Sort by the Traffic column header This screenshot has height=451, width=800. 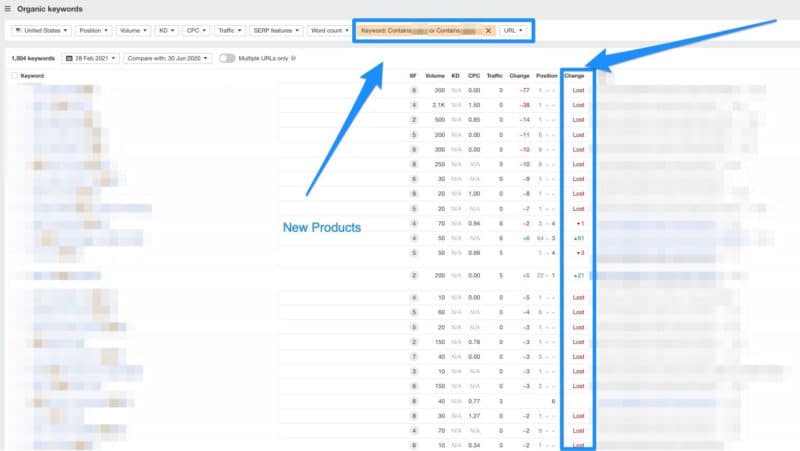click(x=494, y=76)
